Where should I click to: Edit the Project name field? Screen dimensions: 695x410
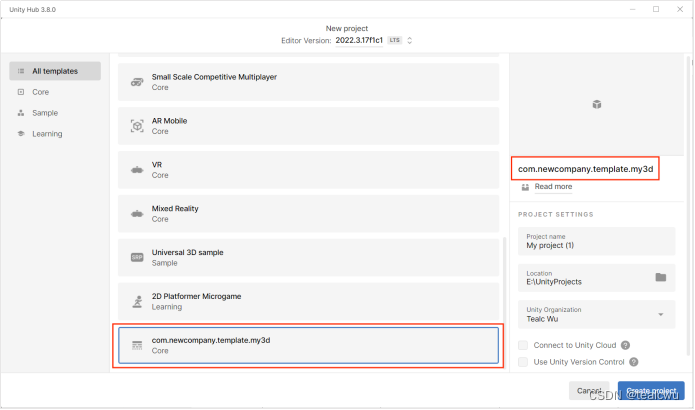(597, 241)
